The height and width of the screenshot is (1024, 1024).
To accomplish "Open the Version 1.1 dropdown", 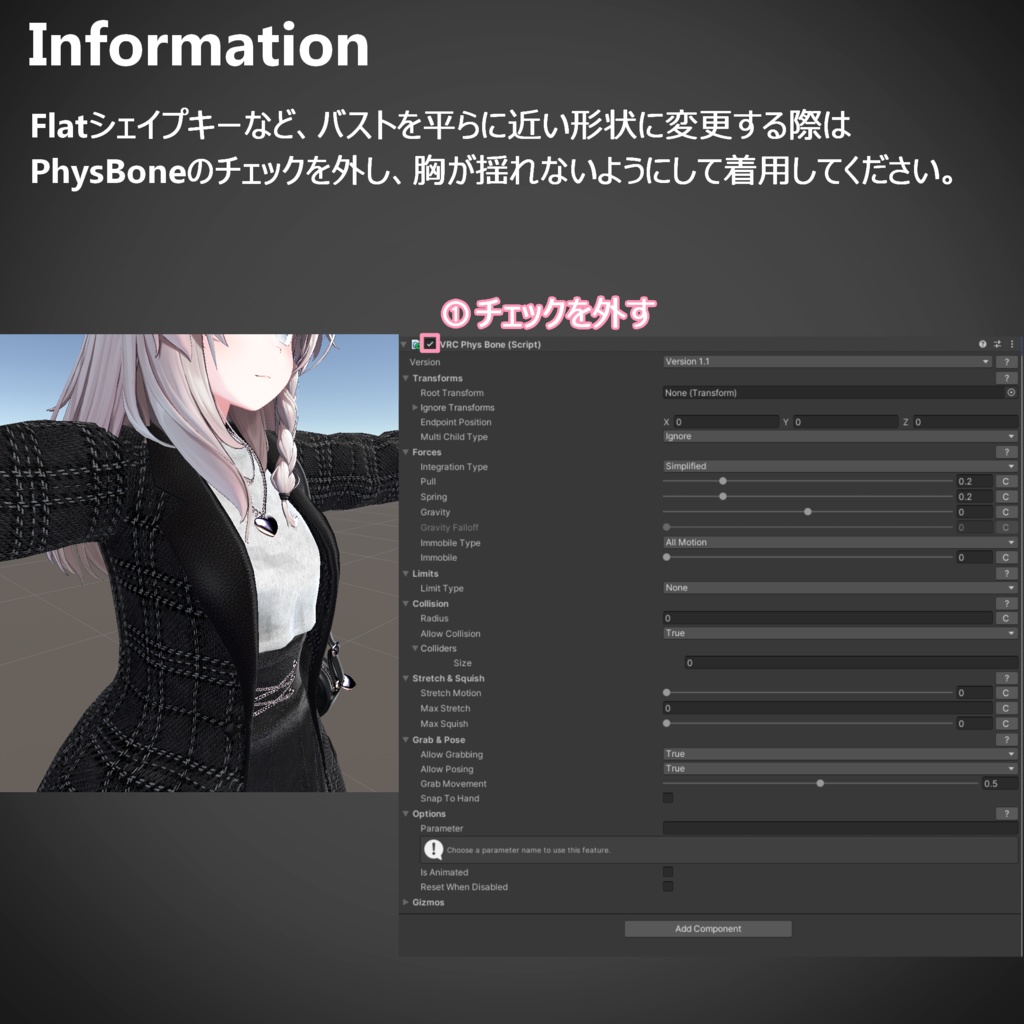I will (827, 362).
